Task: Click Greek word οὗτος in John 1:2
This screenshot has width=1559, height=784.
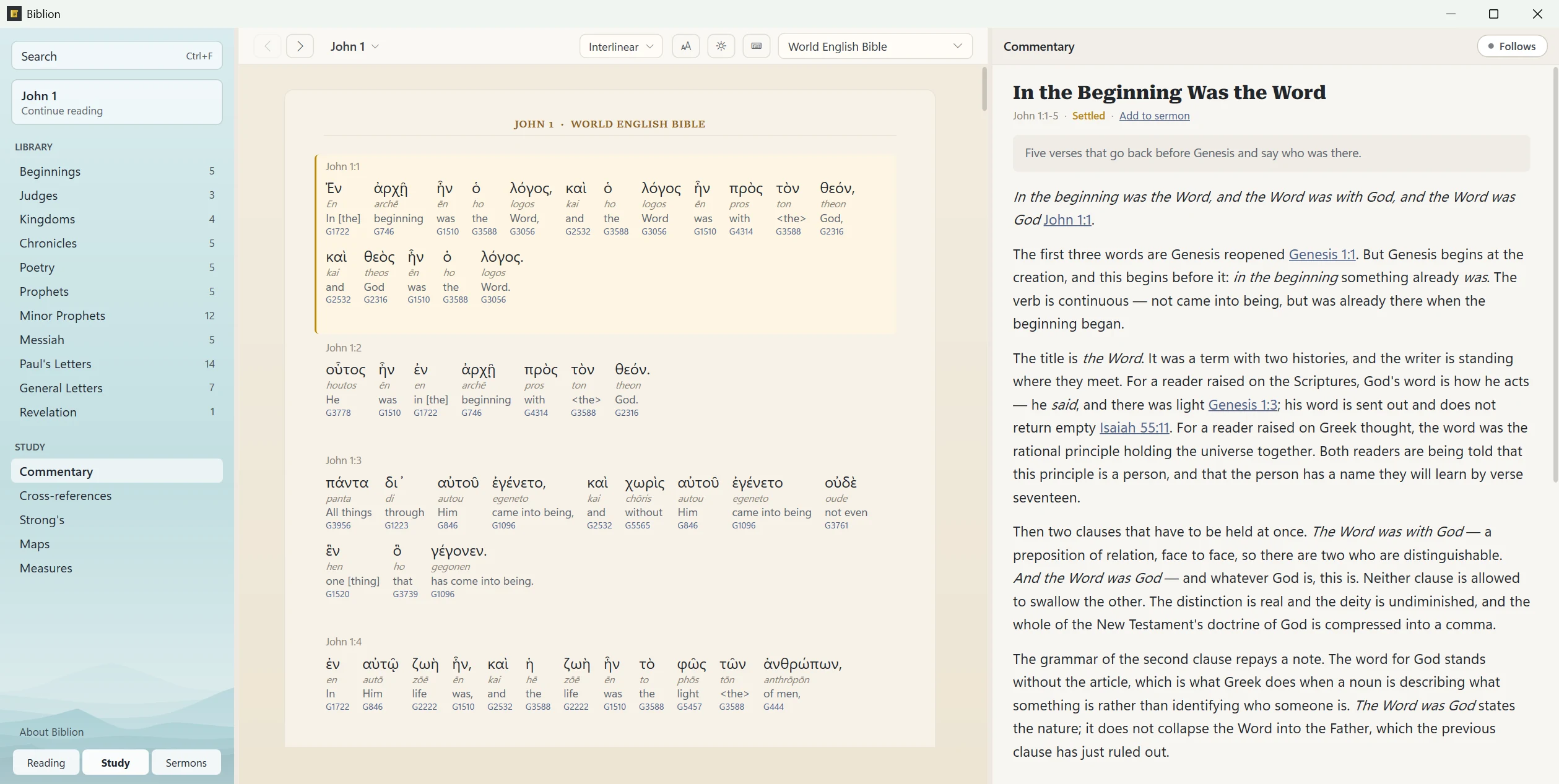Action: (x=345, y=370)
